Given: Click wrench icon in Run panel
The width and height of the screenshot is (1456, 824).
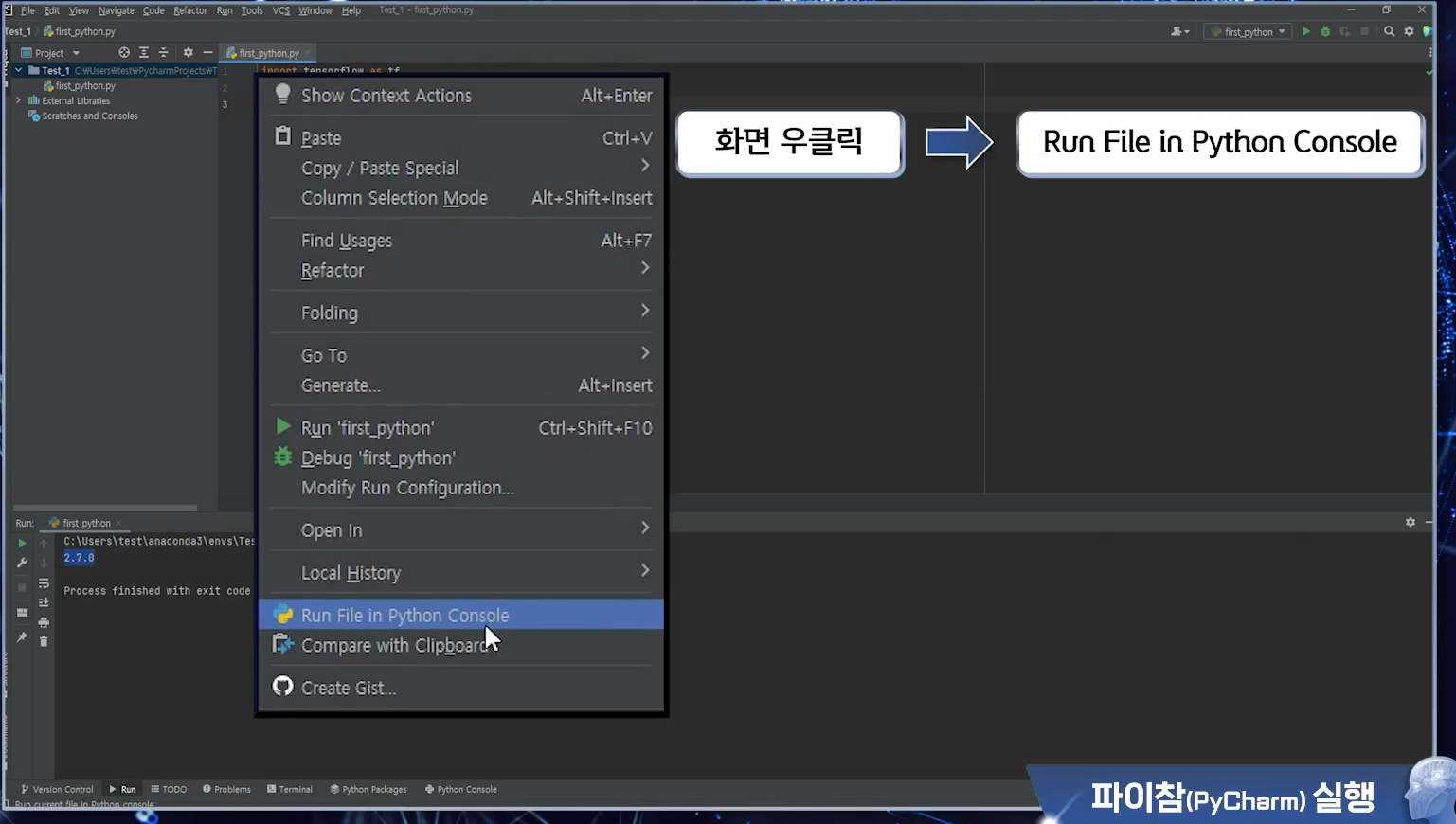Looking at the screenshot, I should [22, 564].
